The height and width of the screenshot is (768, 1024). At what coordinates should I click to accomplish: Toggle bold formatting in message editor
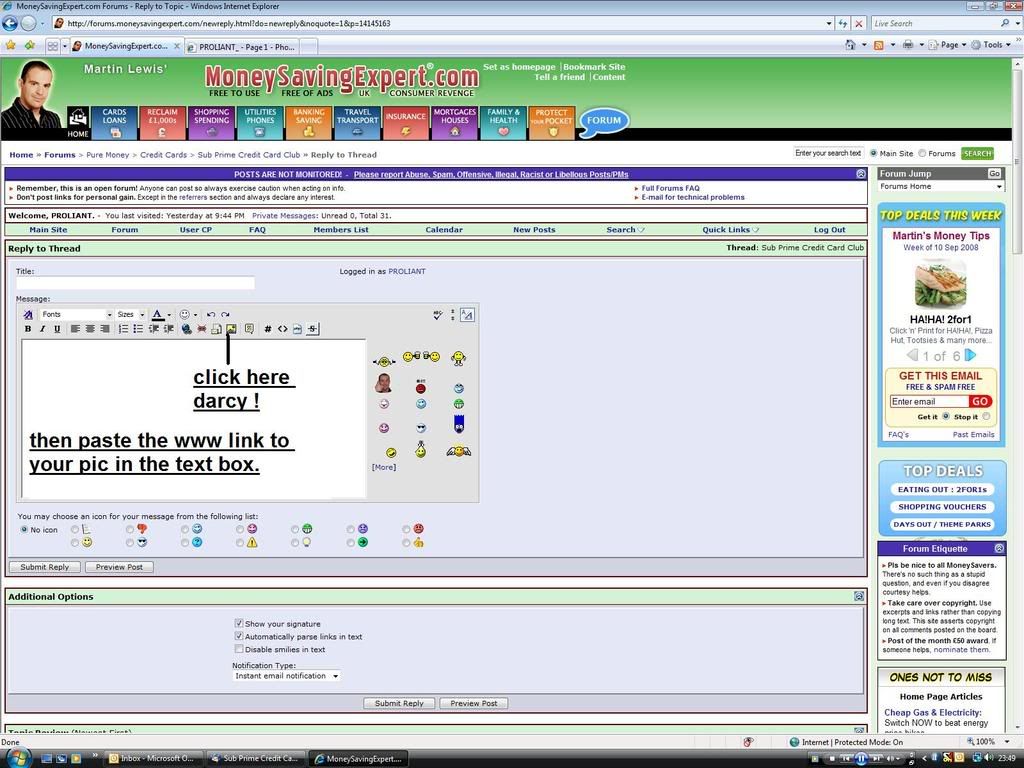coord(27,329)
